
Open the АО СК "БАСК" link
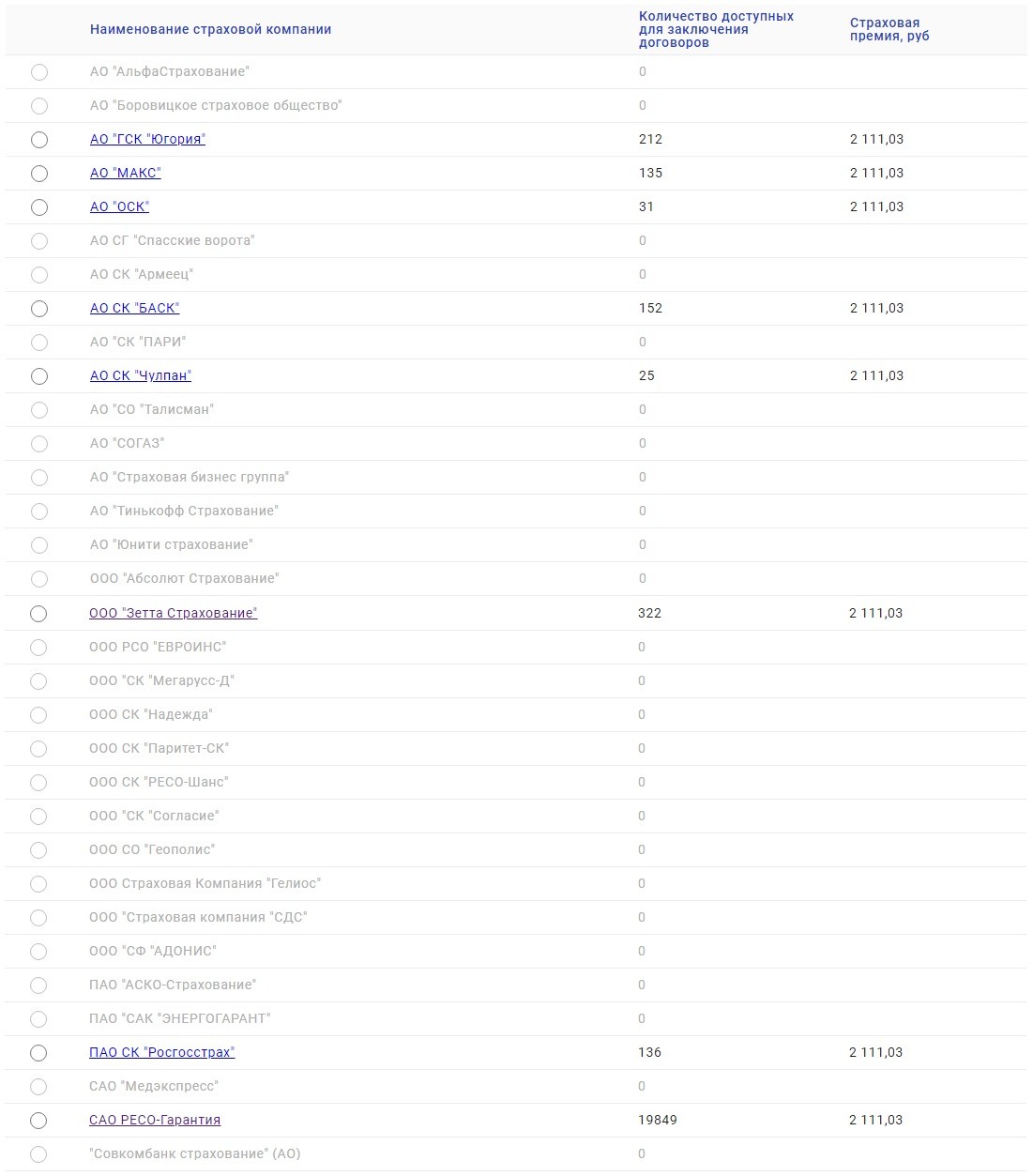coord(134,308)
